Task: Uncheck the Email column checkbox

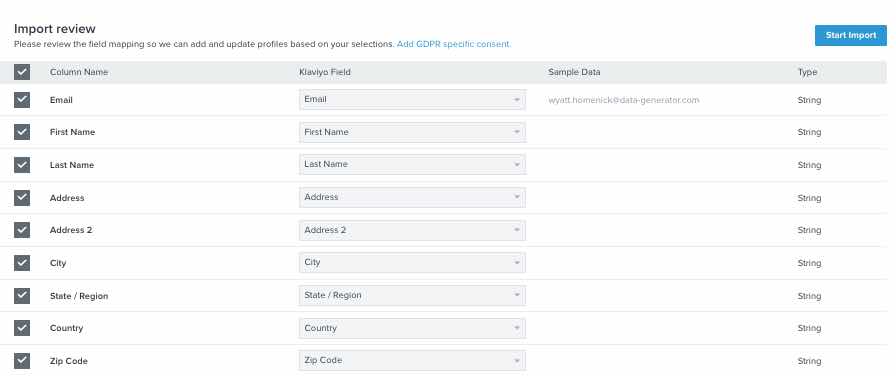Action: [x=22, y=100]
